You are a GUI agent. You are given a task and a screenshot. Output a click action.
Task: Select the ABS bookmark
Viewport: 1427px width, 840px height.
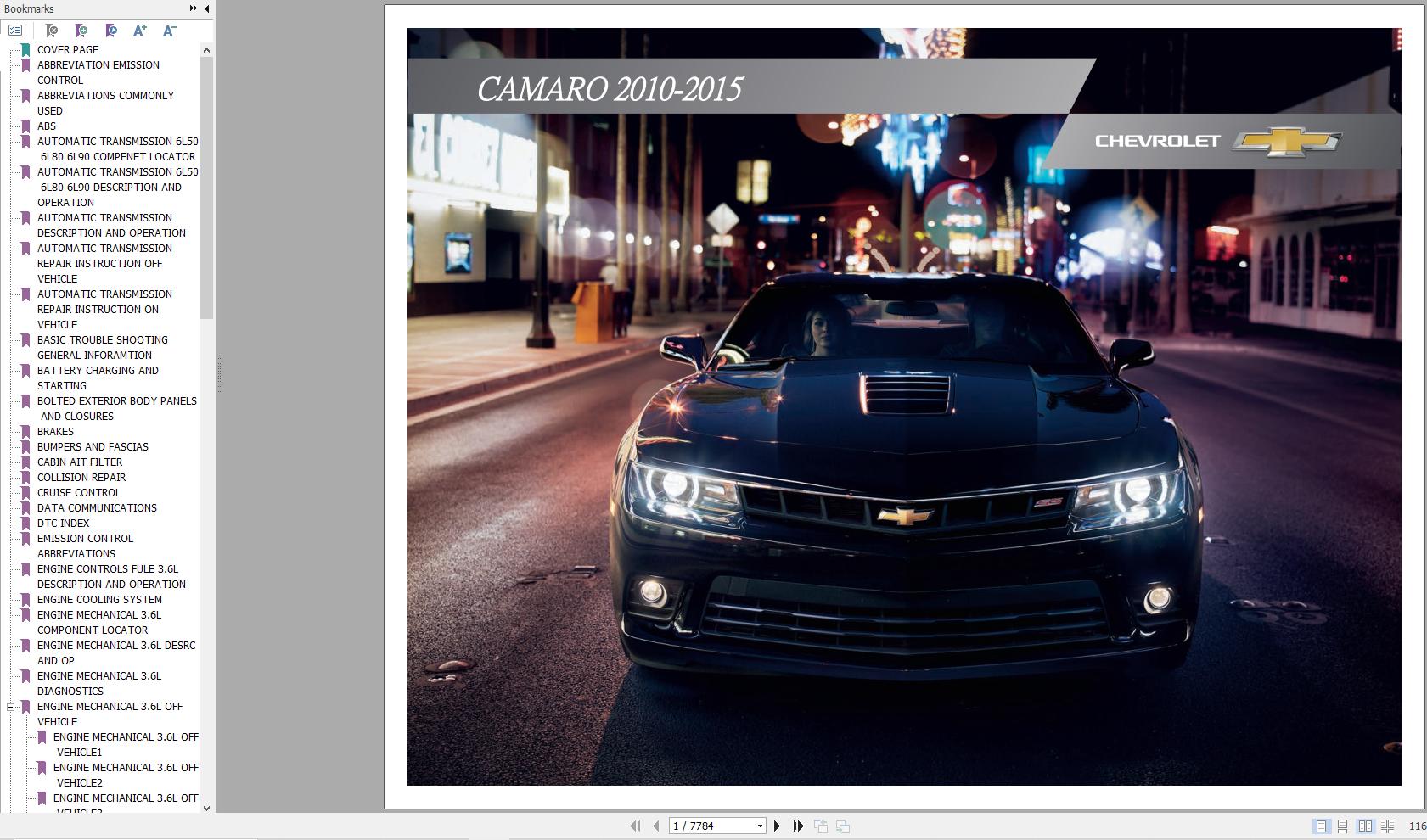tap(47, 126)
